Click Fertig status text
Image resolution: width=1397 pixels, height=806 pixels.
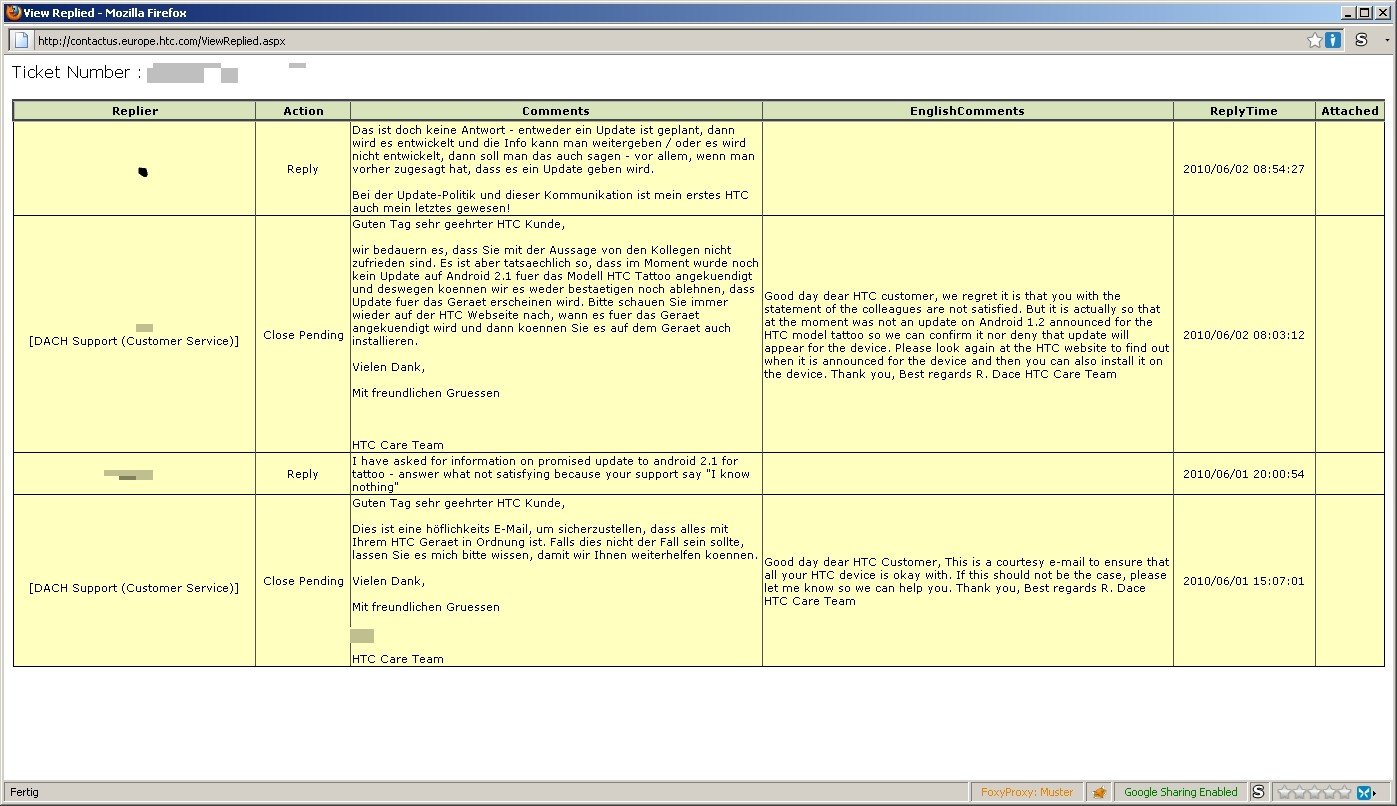[25, 792]
